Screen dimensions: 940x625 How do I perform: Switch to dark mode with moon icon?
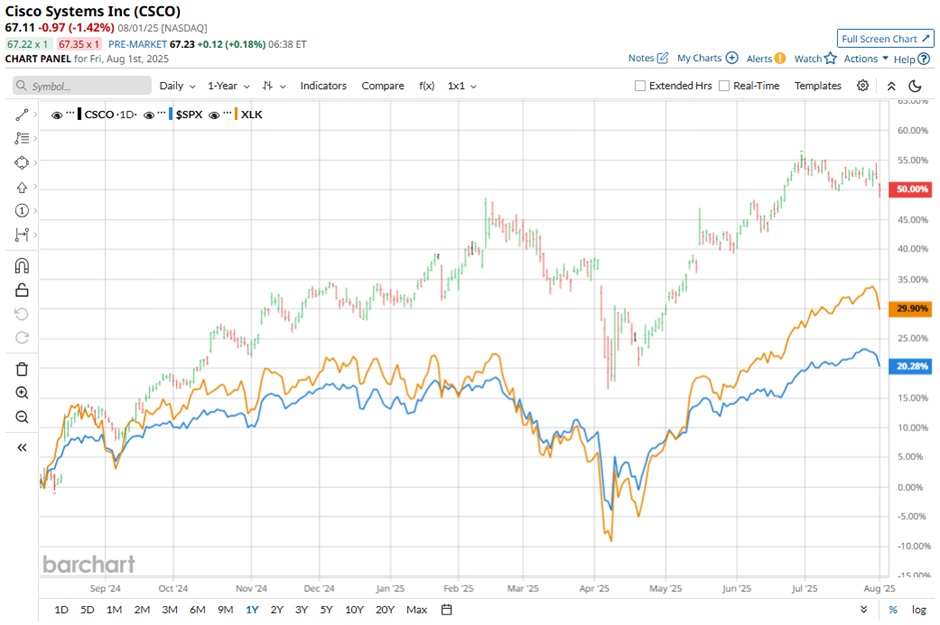point(915,86)
